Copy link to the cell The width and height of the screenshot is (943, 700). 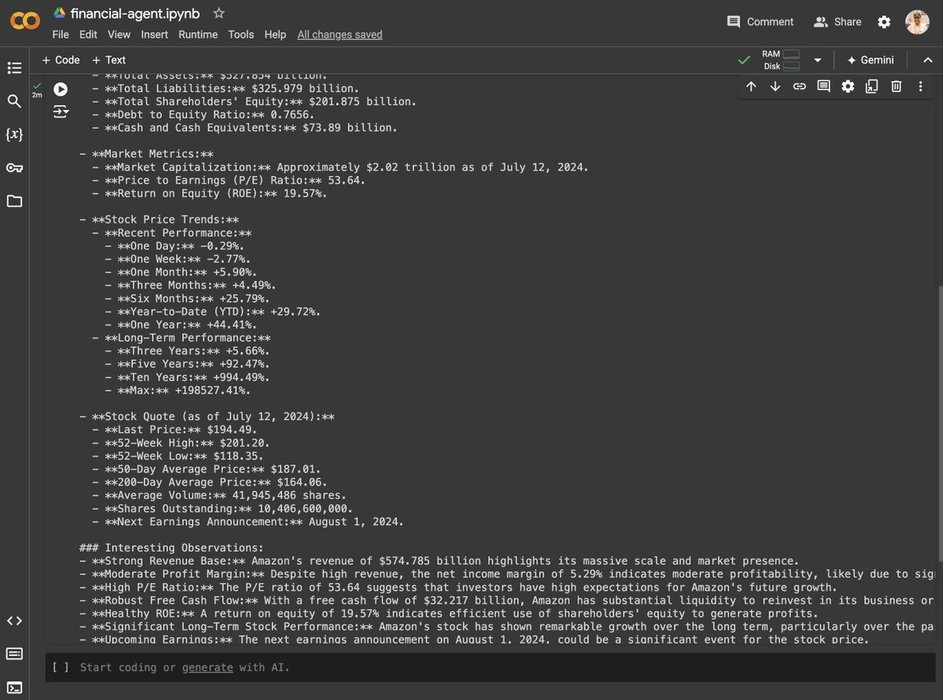(x=799, y=87)
